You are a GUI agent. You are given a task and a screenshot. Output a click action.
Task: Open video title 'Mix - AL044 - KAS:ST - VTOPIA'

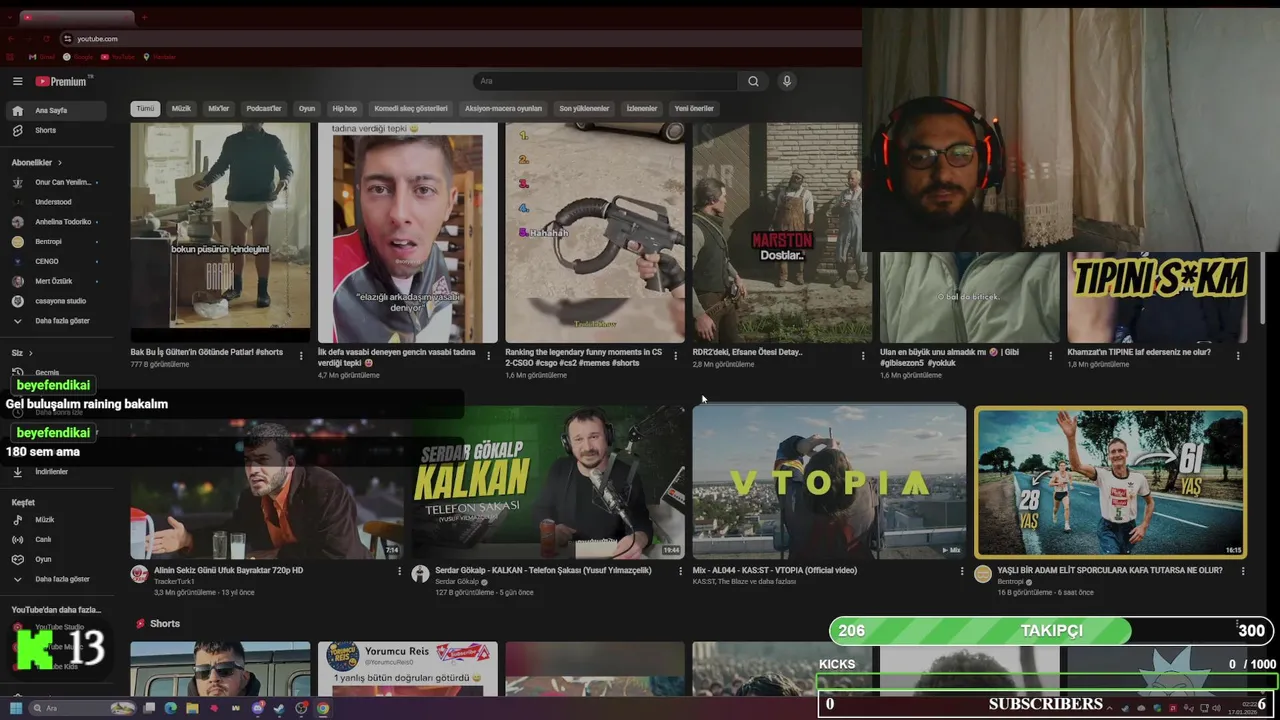[x=775, y=570]
